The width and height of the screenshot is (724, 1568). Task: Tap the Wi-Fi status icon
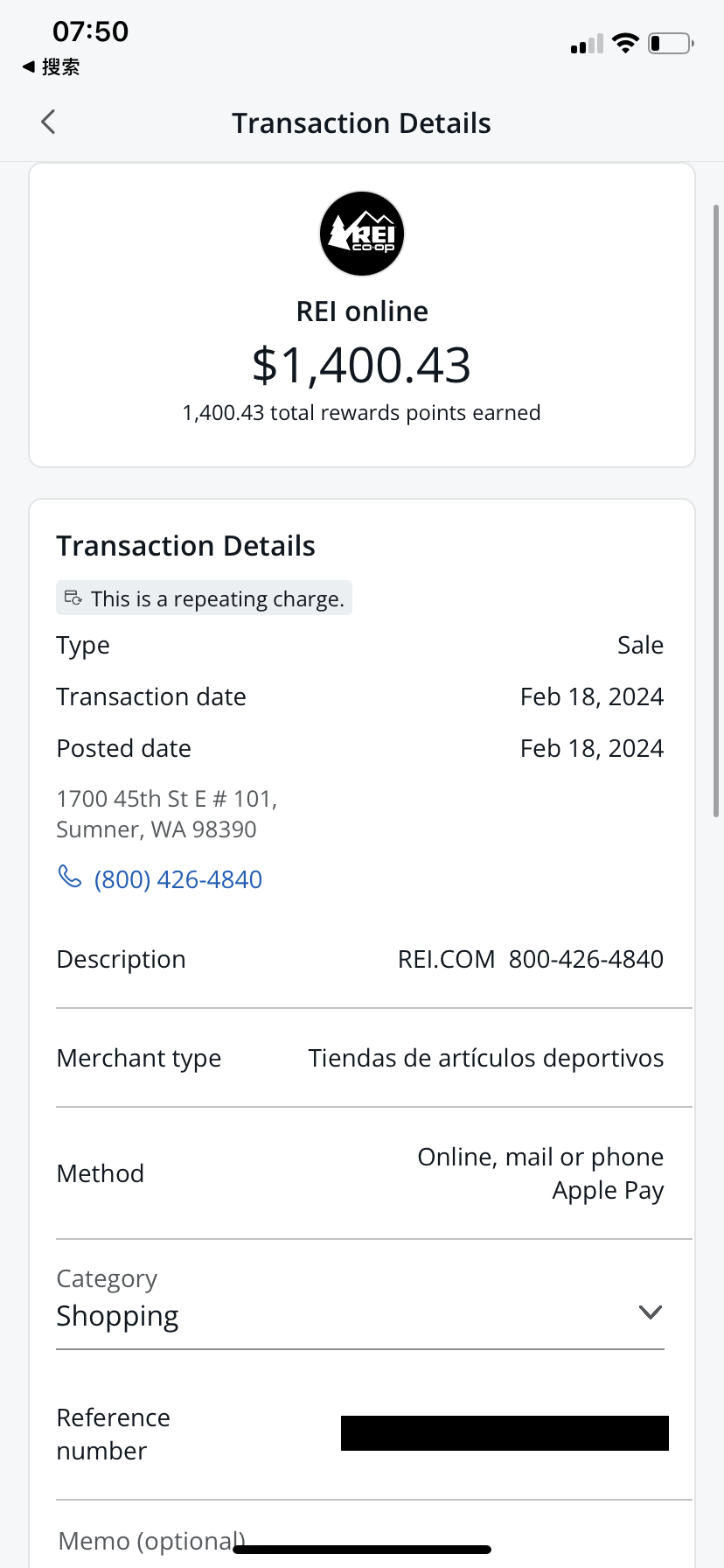pyautogui.click(x=625, y=43)
